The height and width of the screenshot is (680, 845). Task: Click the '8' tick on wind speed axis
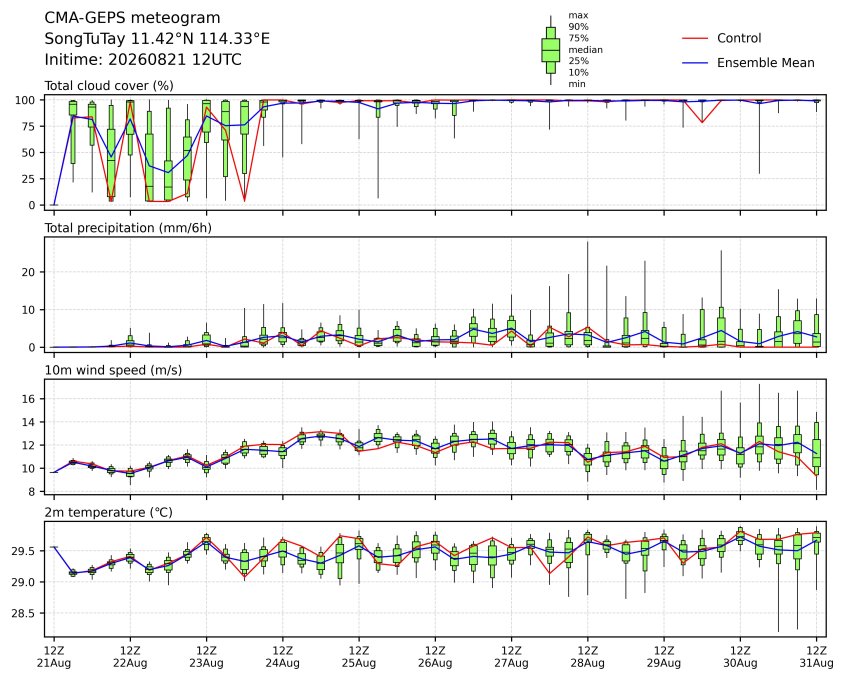[32, 491]
